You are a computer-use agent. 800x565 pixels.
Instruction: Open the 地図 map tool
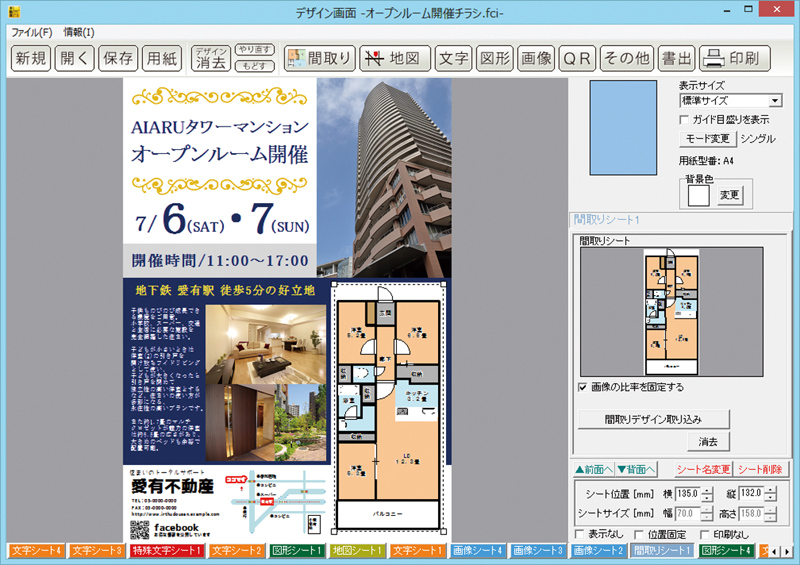point(396,58)
